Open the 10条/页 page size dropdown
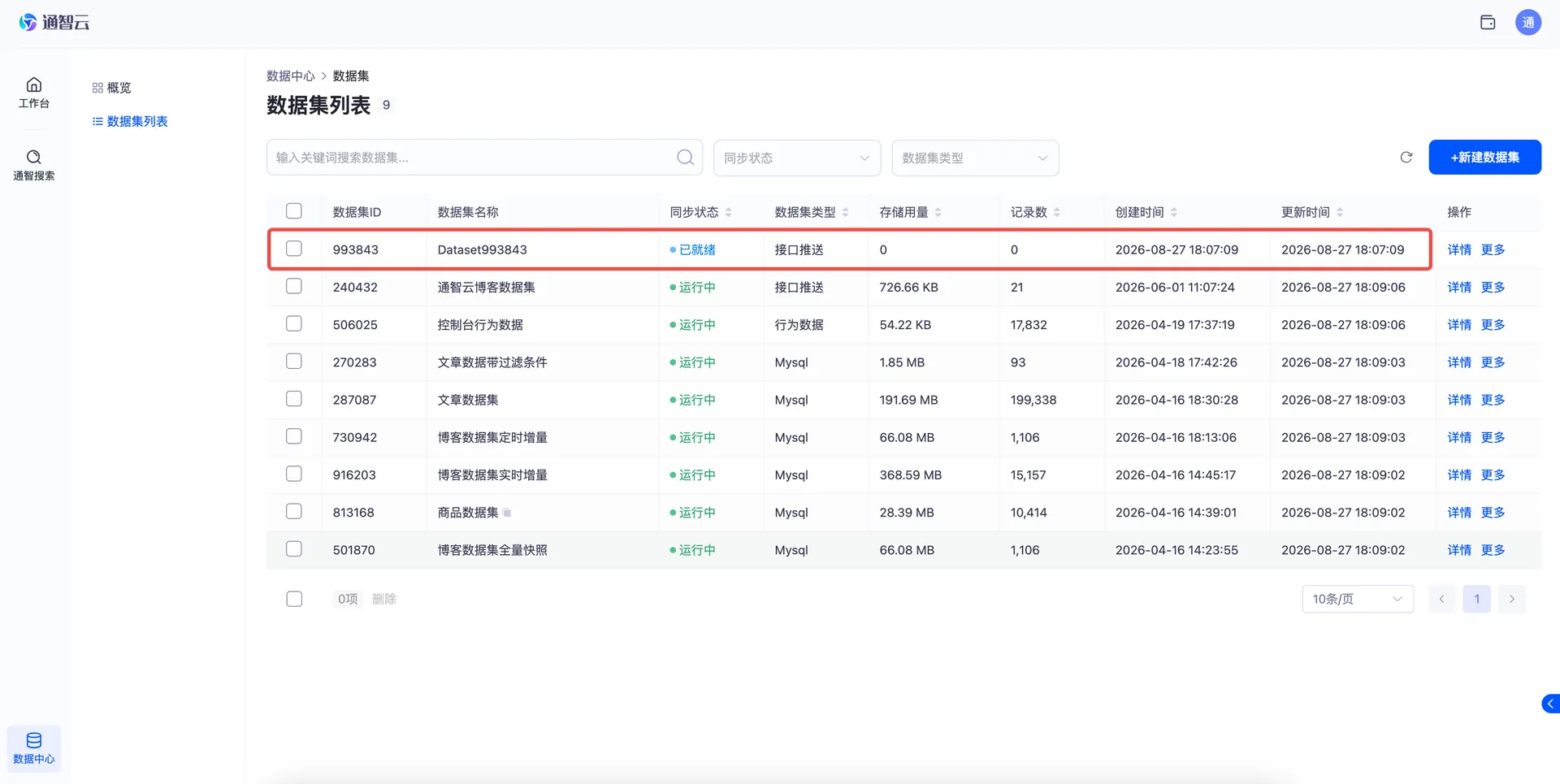1560x784 pixels. 1358,599
